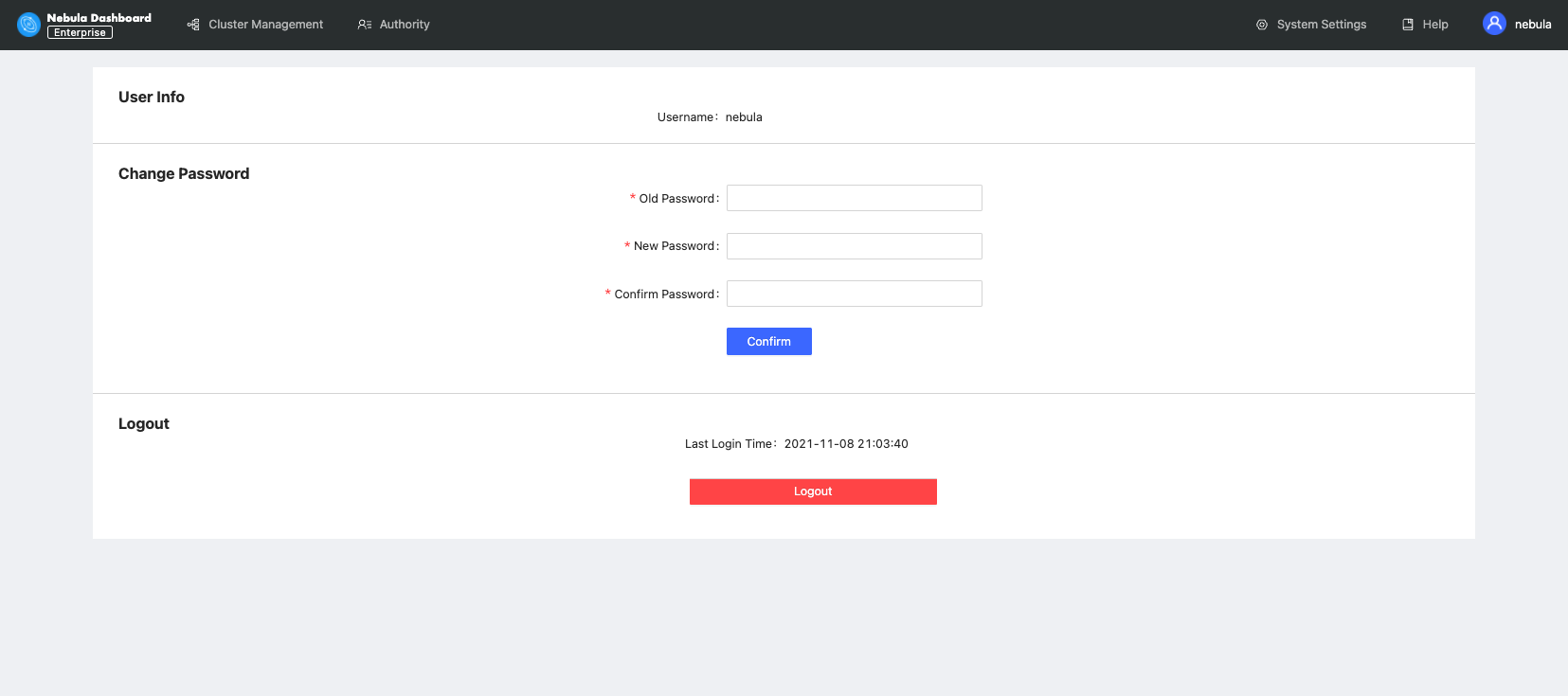Focus the Old Password input field
The image size is (1568, 696).
pos(854,198)
